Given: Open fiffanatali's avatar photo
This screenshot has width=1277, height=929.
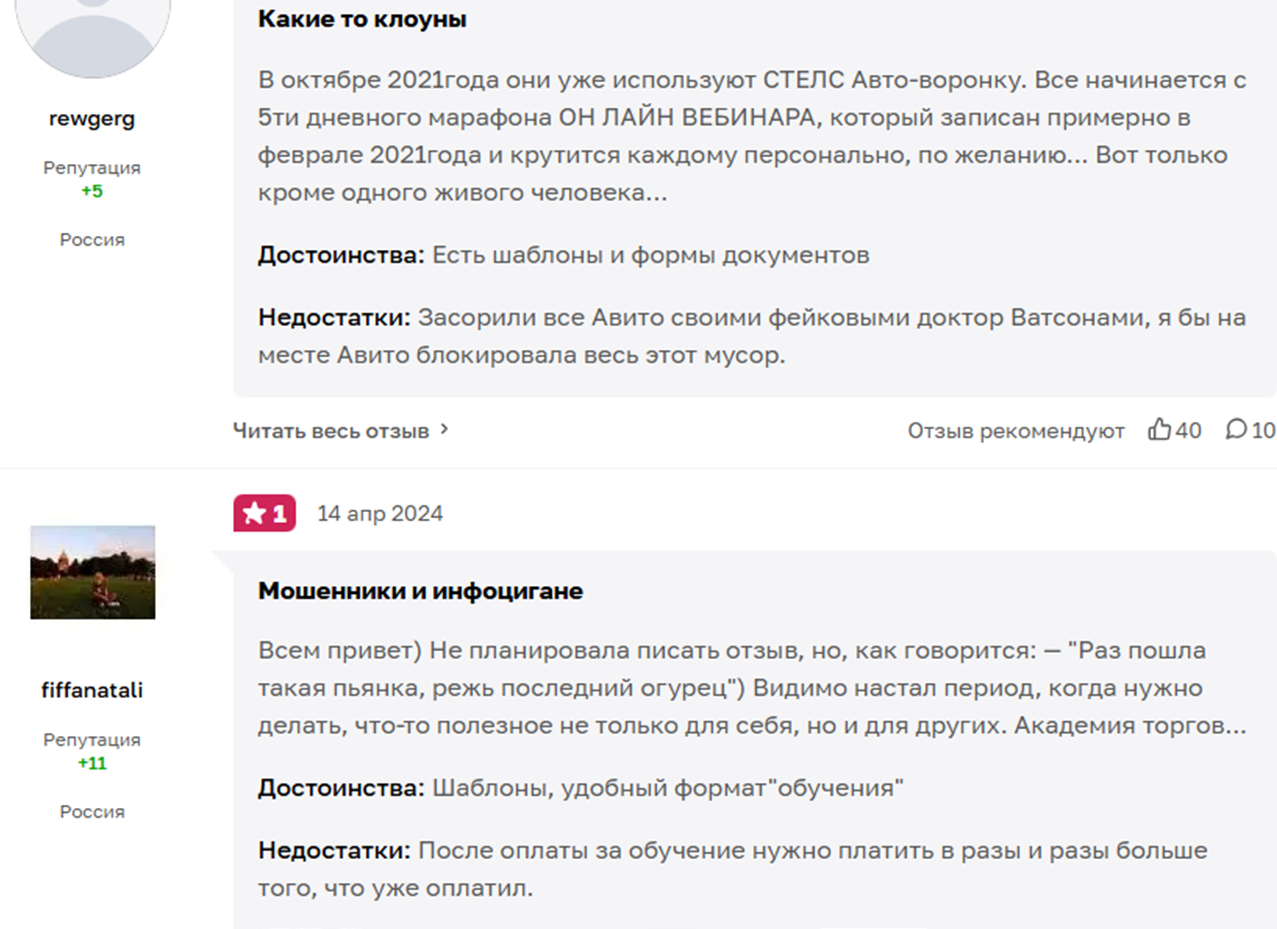Looking at the screenshot, I should click(92, 572).
